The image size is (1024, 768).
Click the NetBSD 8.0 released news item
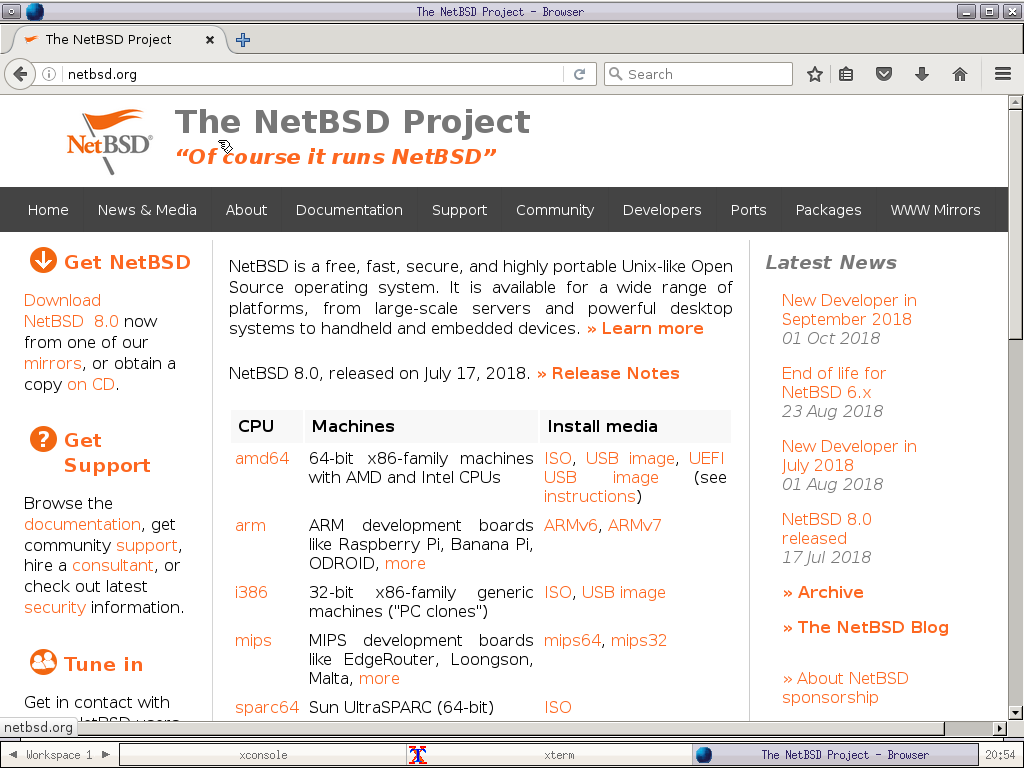[826, 528]
